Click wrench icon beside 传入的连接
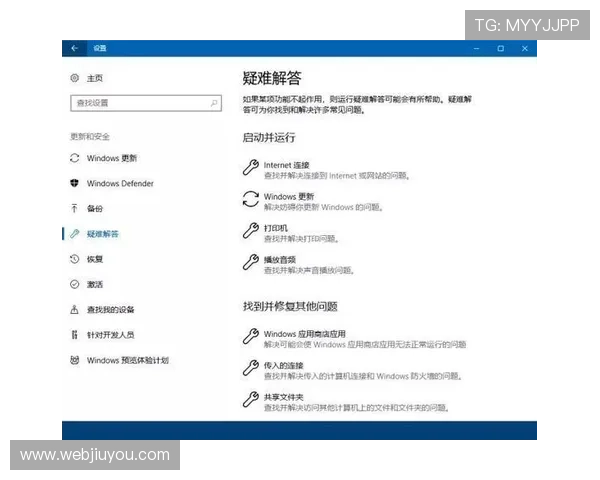600x480 pixels. coord(251,368)
